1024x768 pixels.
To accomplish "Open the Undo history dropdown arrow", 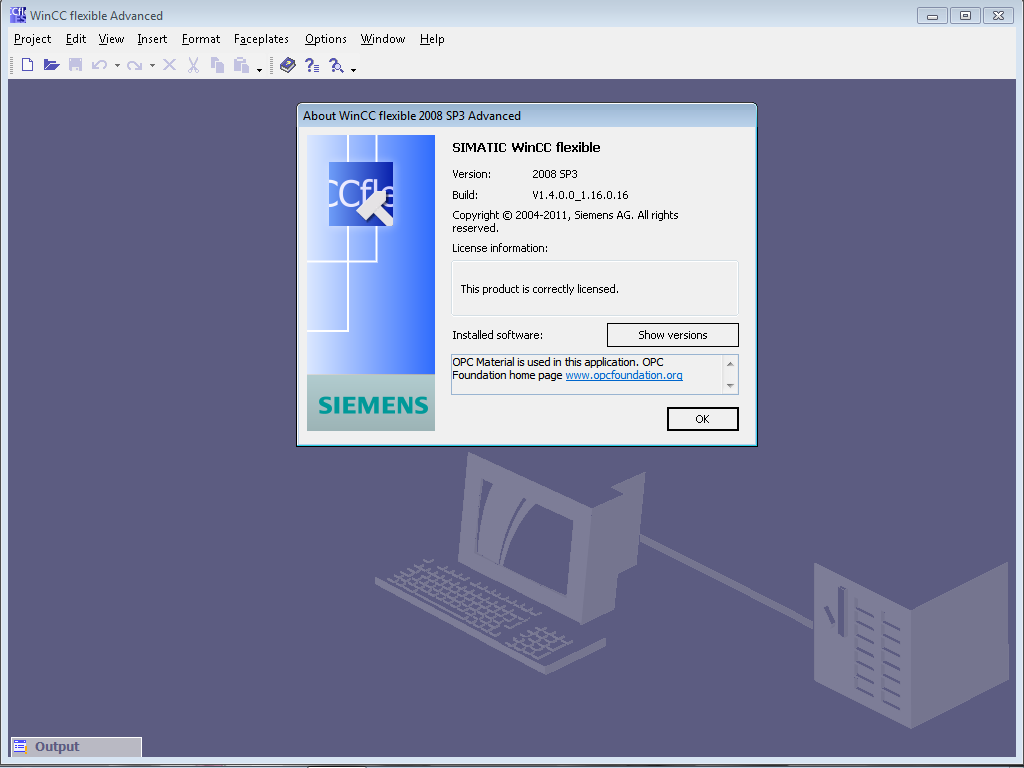I will click(x=117, y=64).
